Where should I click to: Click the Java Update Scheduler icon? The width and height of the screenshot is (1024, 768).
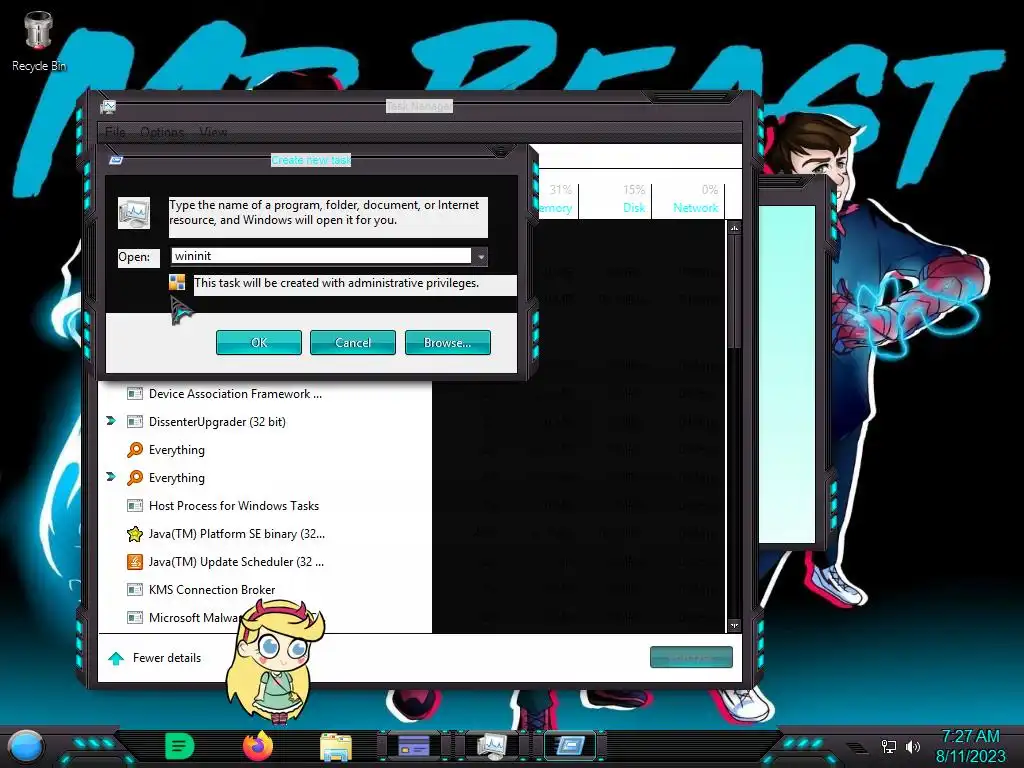click(x=135, y=562)
